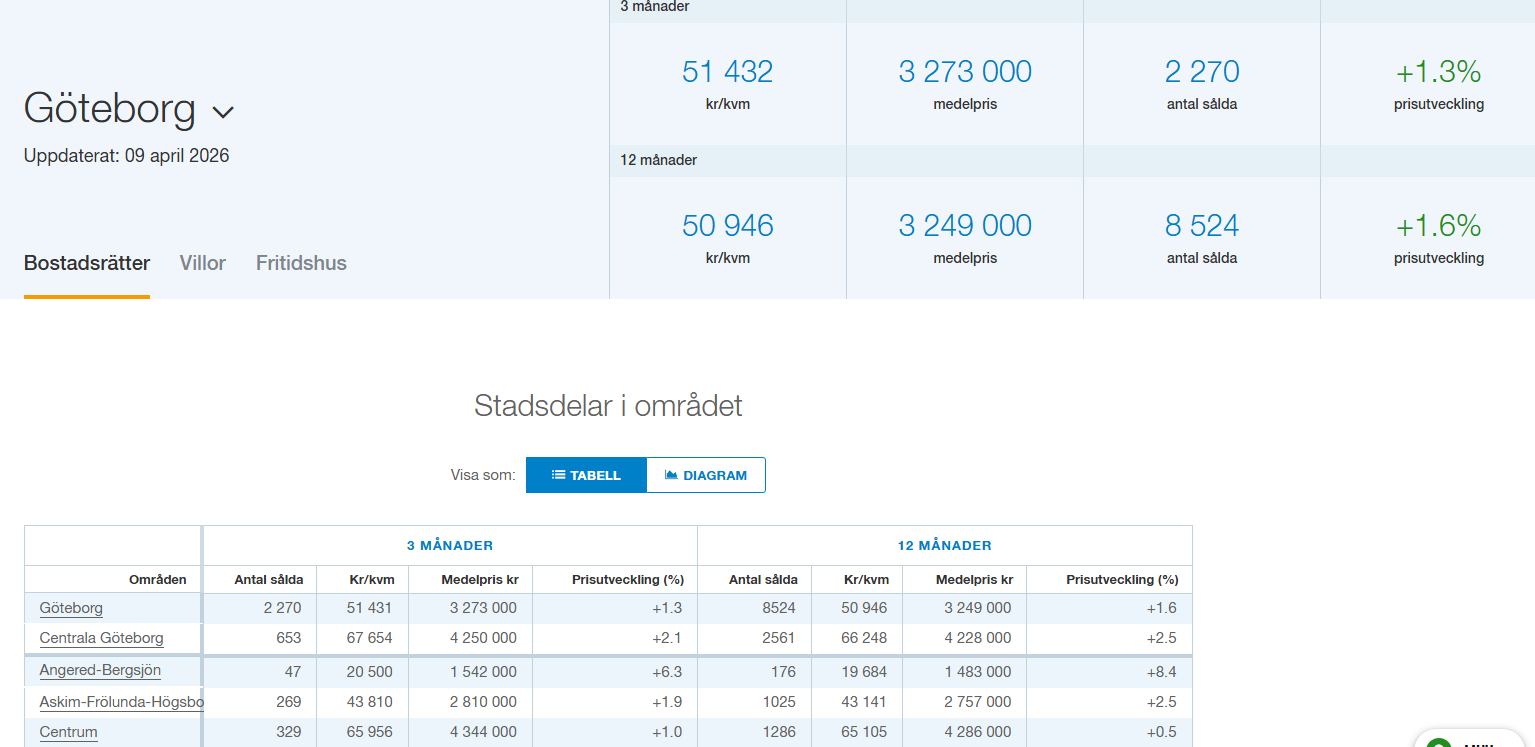Click the 12 MÅNADER table header
The height and width of the screenshot is (747, 1535).
pos(944,546)
